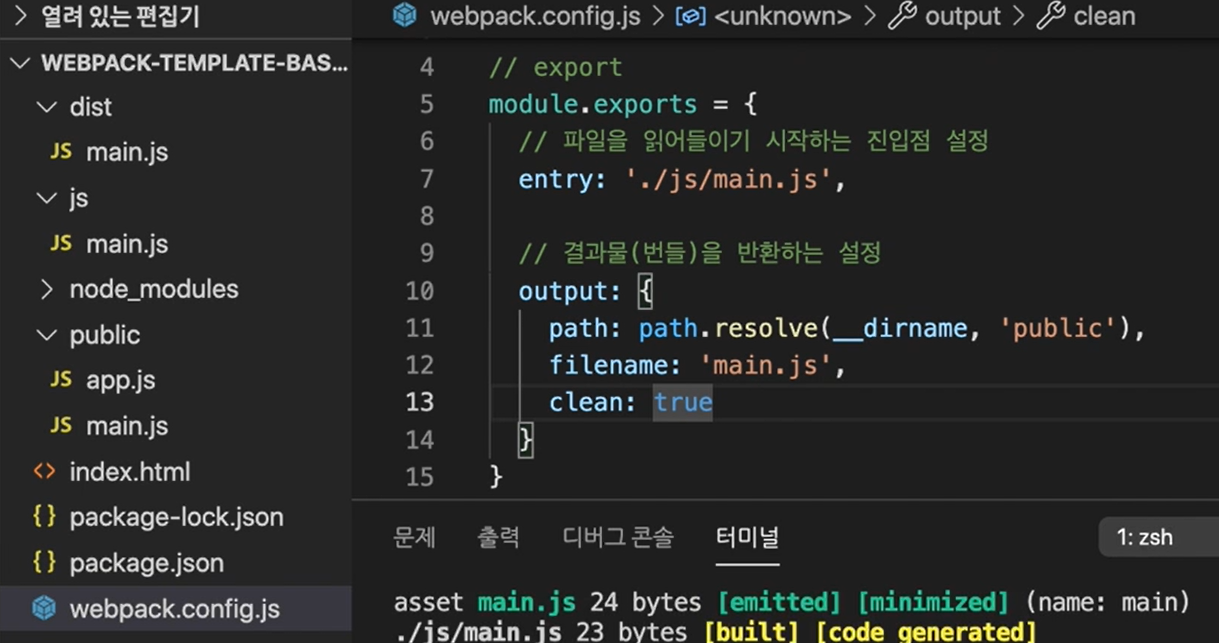This screenshot has height=643, width=1219.
Task: Click output key on line 10
Action: [564, 291]
